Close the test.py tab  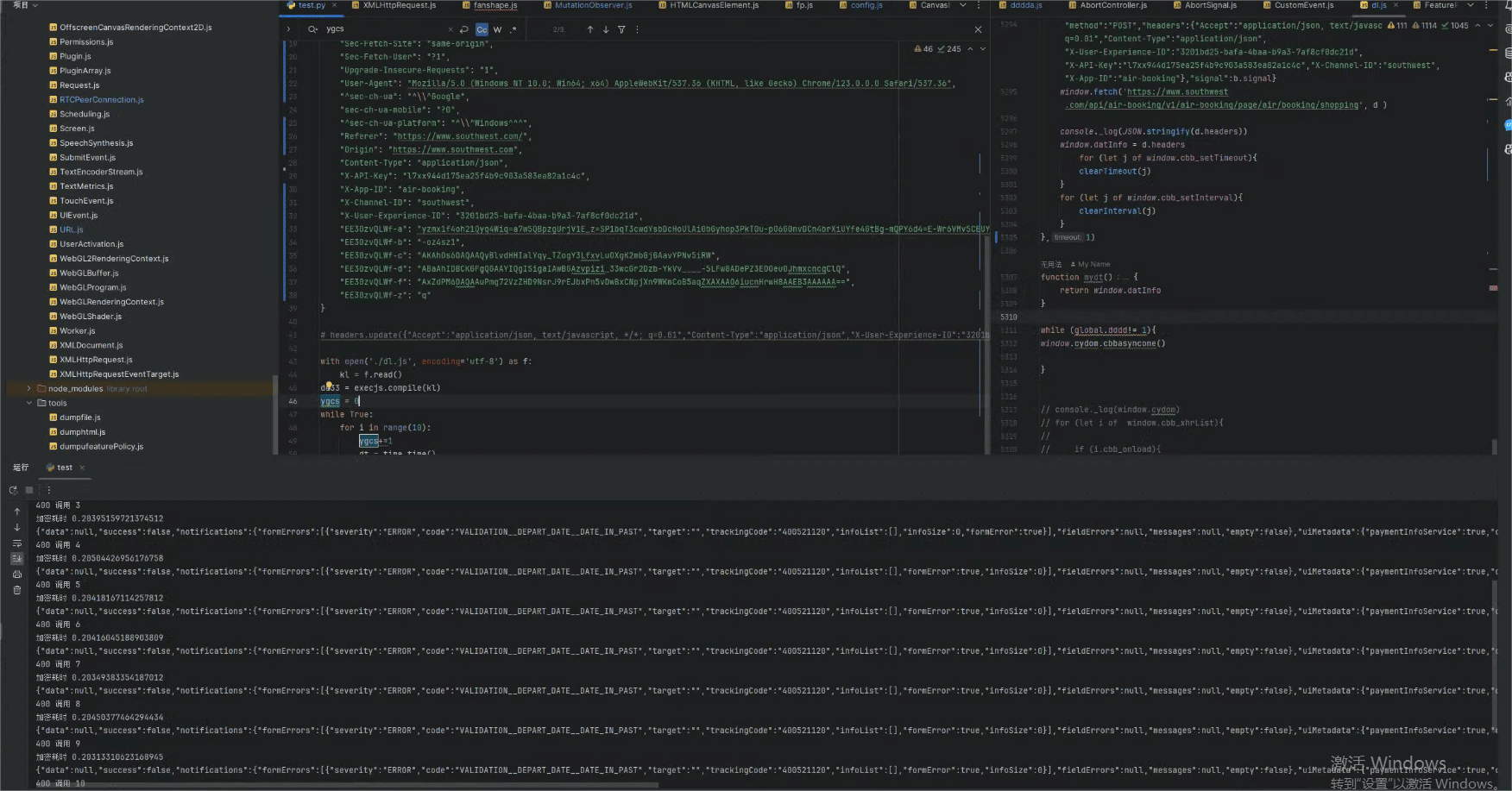tap(333, 5)
